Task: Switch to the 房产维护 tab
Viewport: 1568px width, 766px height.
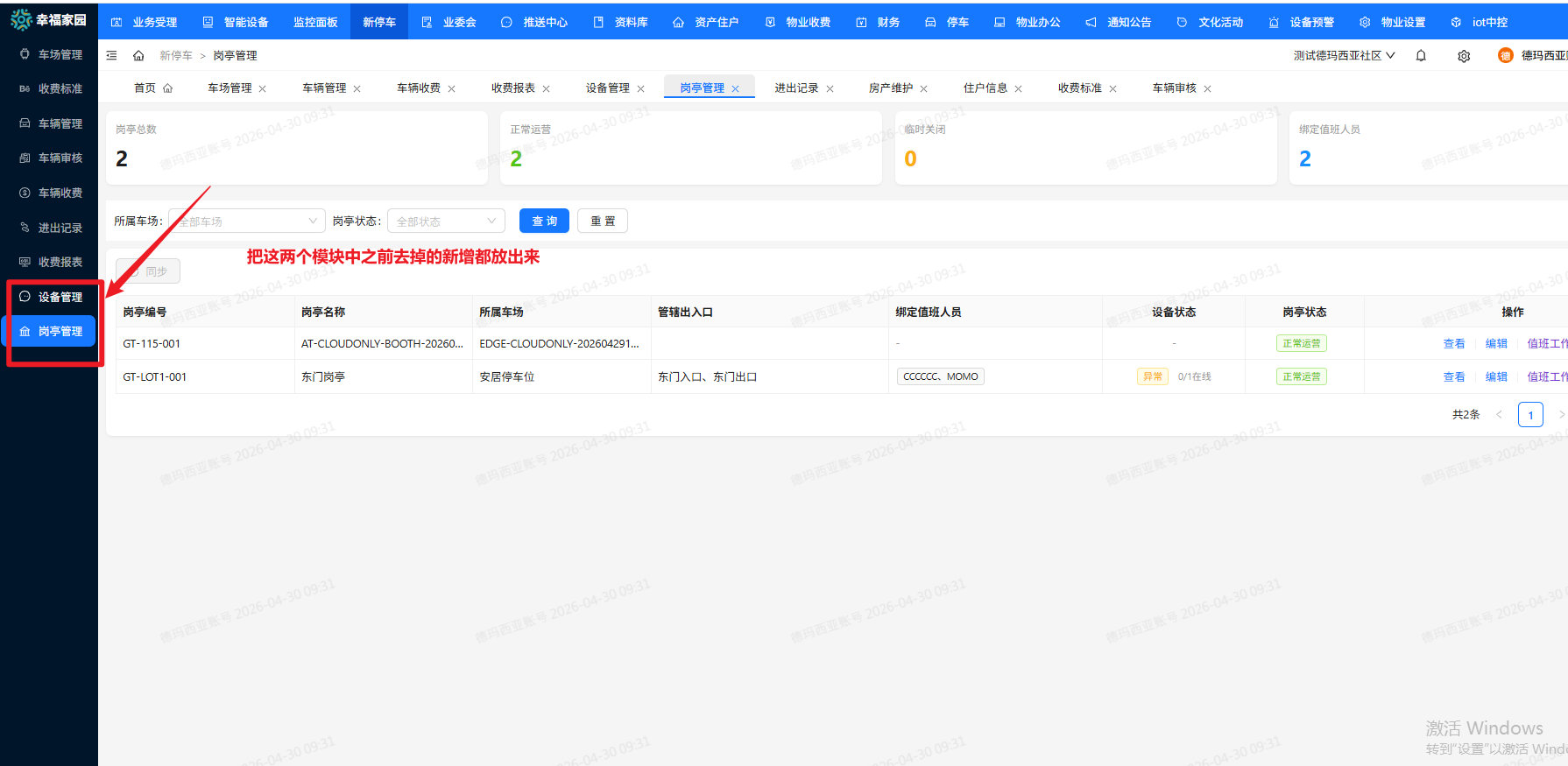Action: tap(891, 88)
